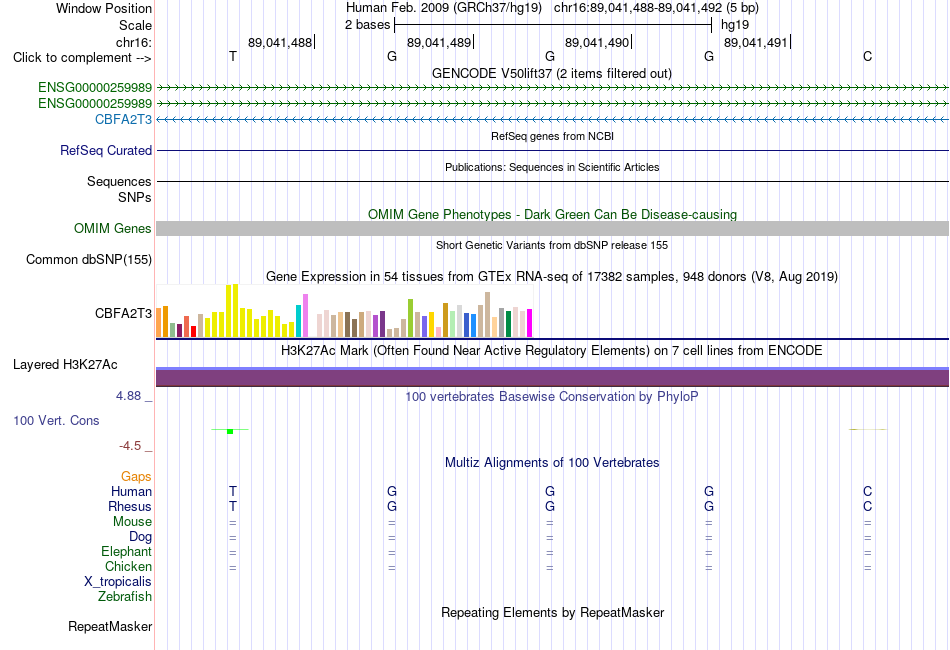
Task: Click the OMIM Gene Phenotypes track title
Action: pos(553,214)
